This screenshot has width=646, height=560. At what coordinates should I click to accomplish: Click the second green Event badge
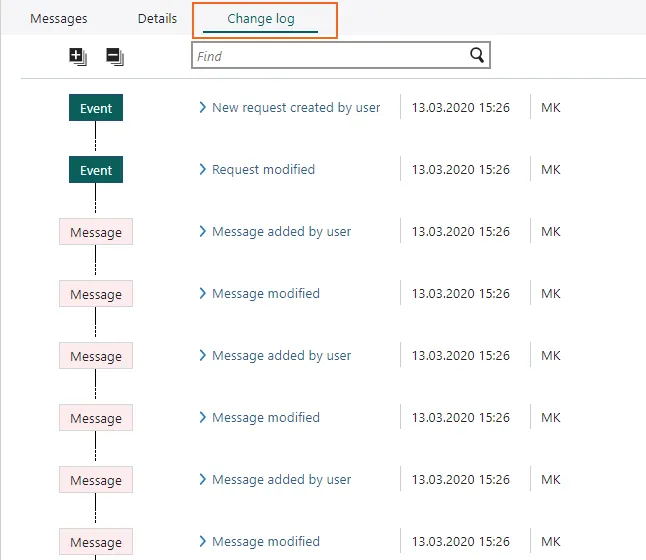tap(96, 170)
